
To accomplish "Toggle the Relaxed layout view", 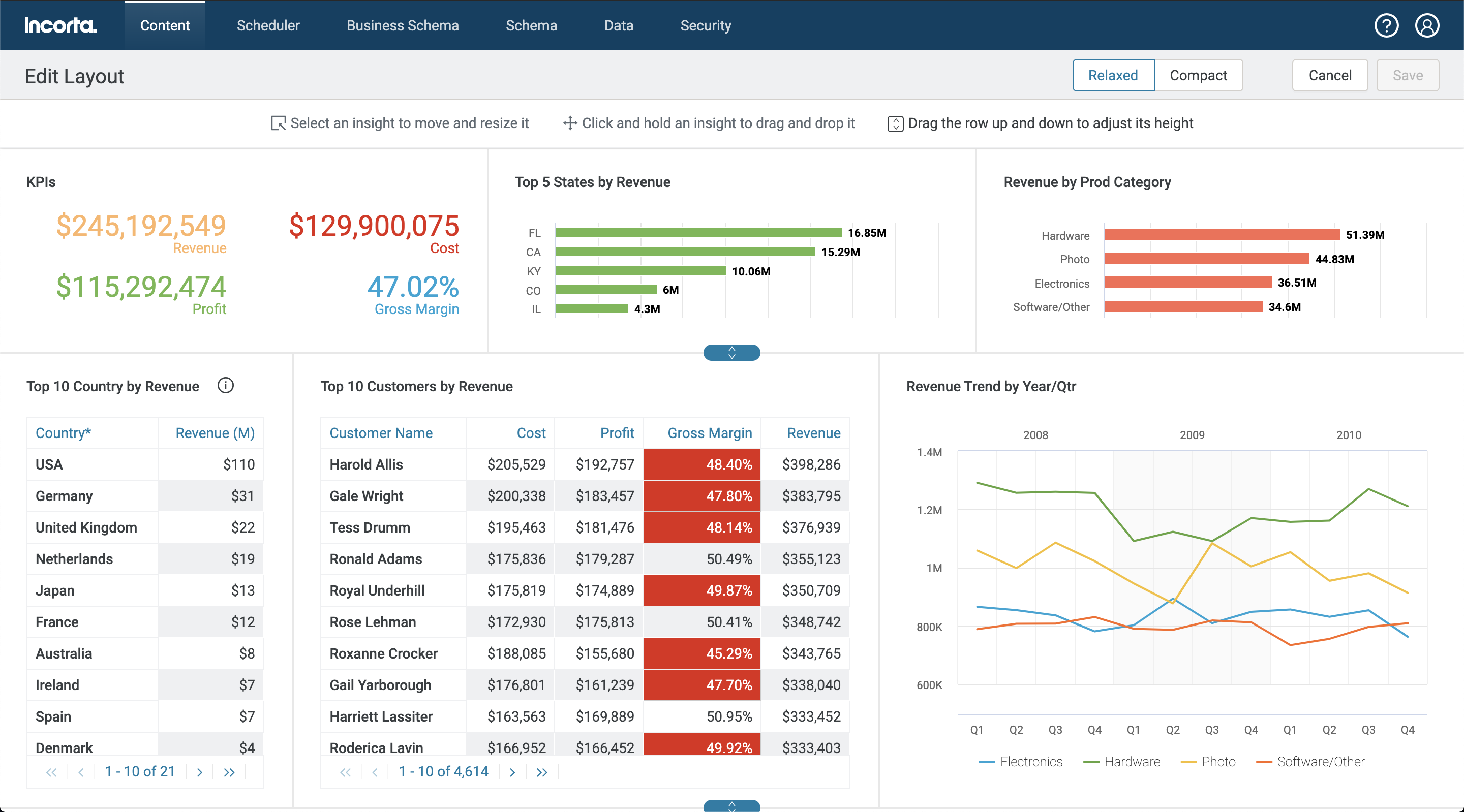I will [x=1113, y=74].
